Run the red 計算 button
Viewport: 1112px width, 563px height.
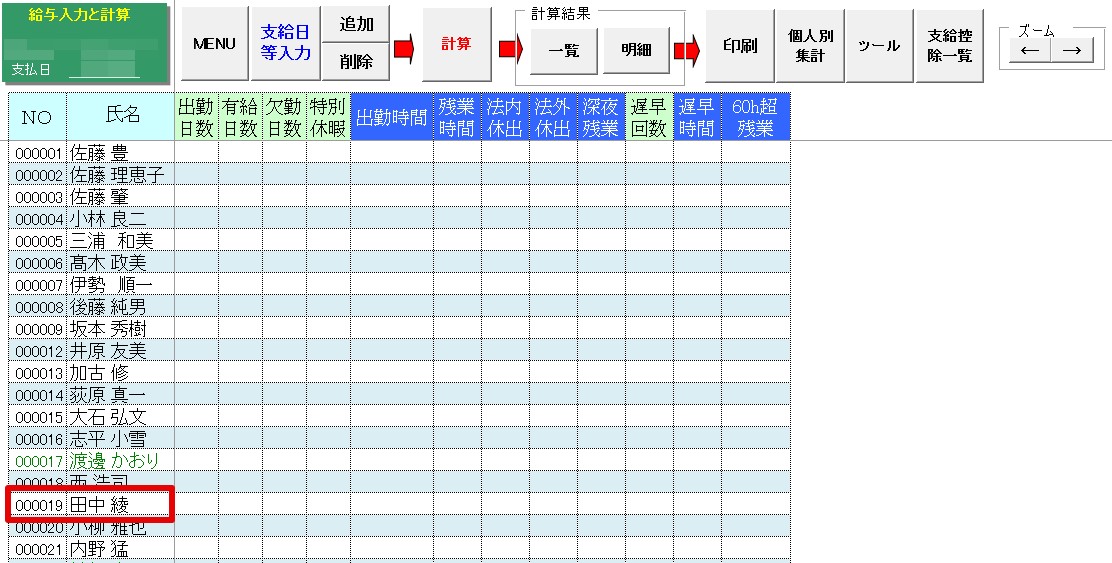click(x=457, y=44)
